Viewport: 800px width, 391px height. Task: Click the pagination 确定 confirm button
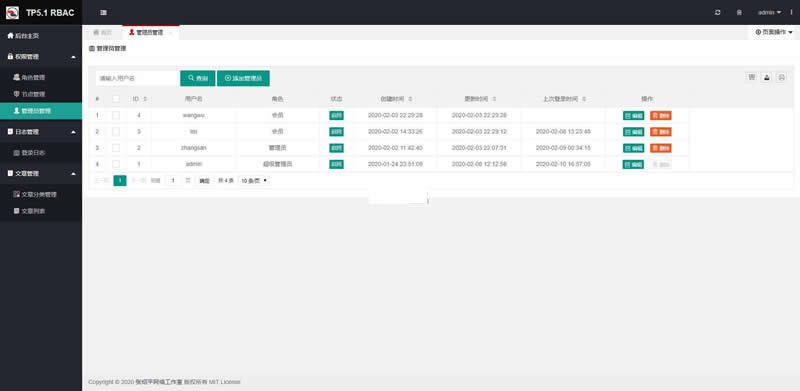click(204, 181)
